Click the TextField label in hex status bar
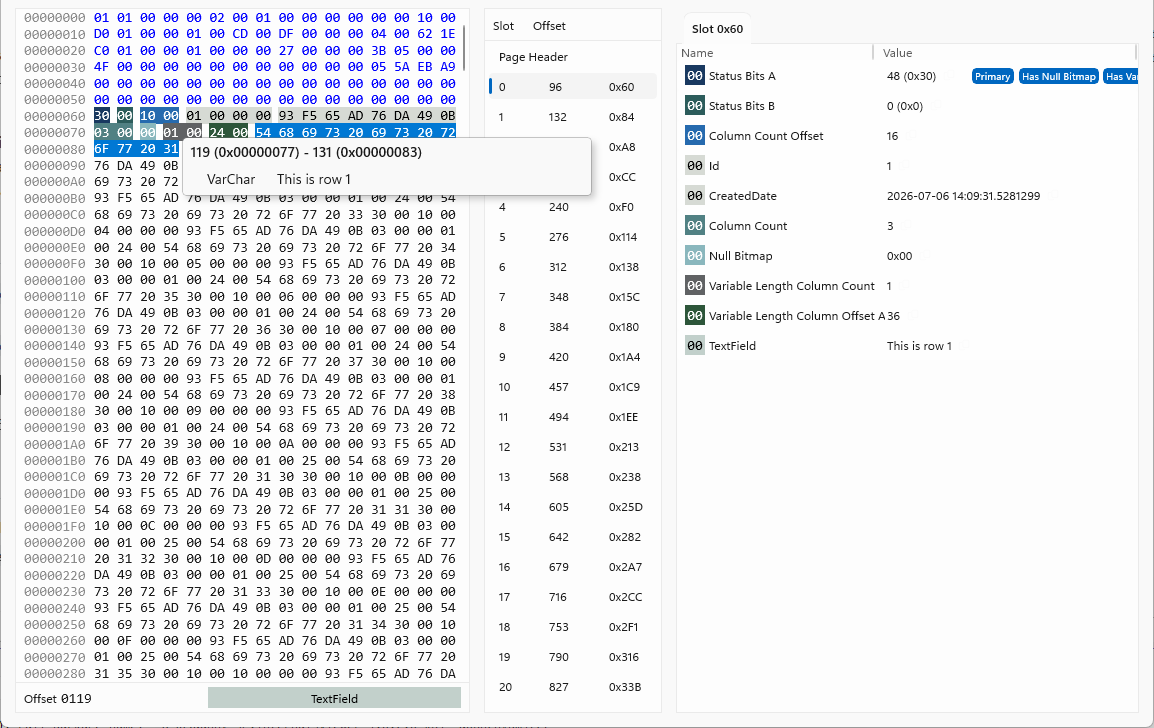 point(334,699)
